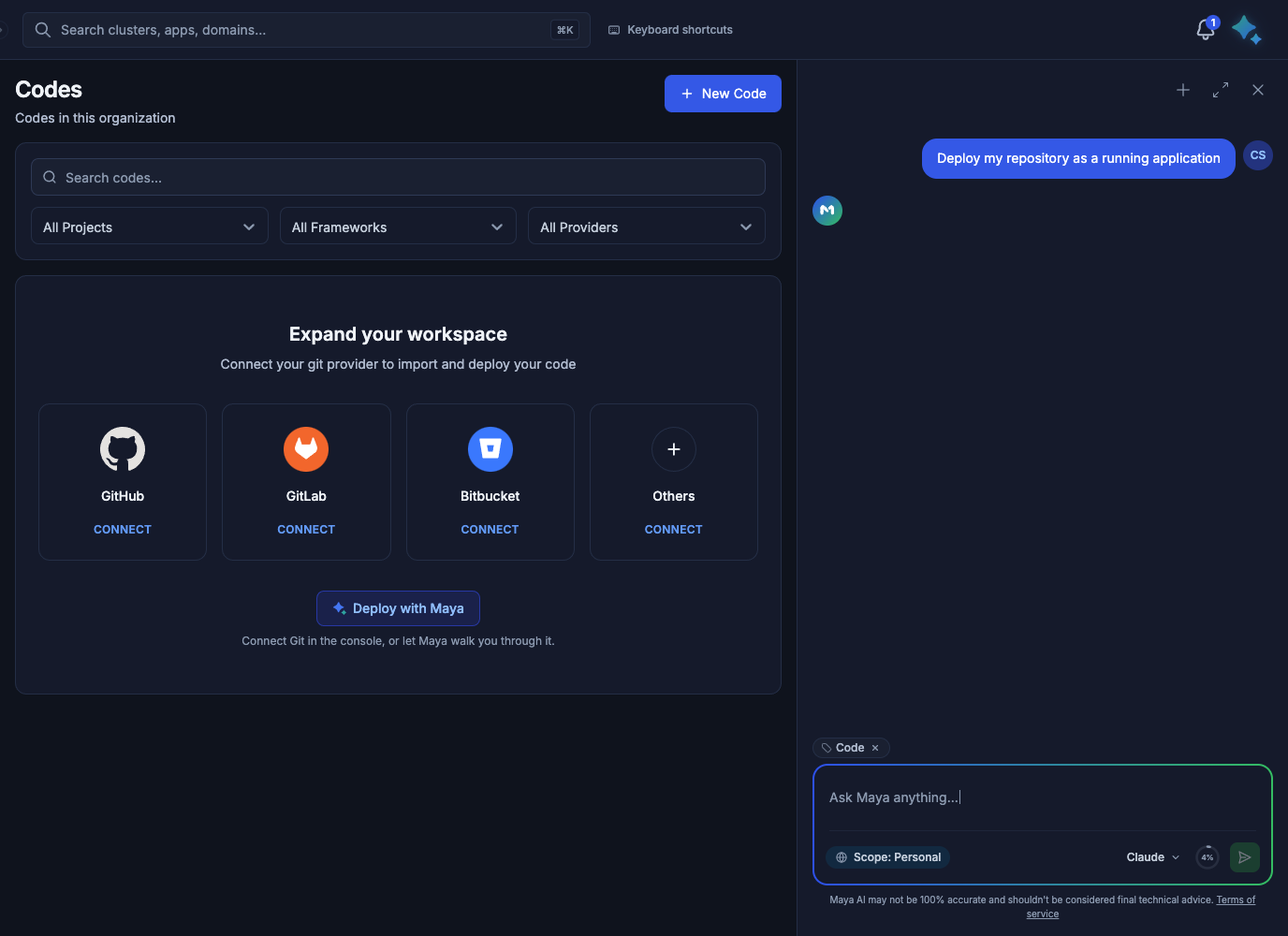Image resolution: width=1288 pixels, height=936 pixels.
Task: Connect Others provider
Action: [x=674, y=530]
